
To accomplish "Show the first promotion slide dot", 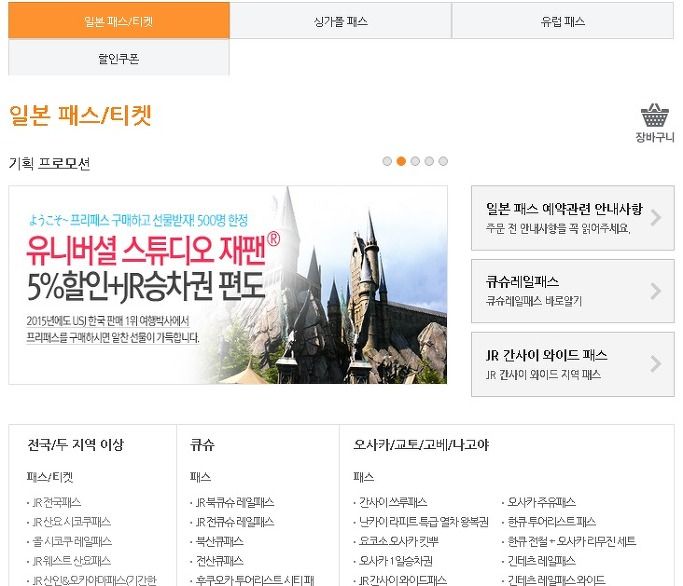I will tap(387, 161).
